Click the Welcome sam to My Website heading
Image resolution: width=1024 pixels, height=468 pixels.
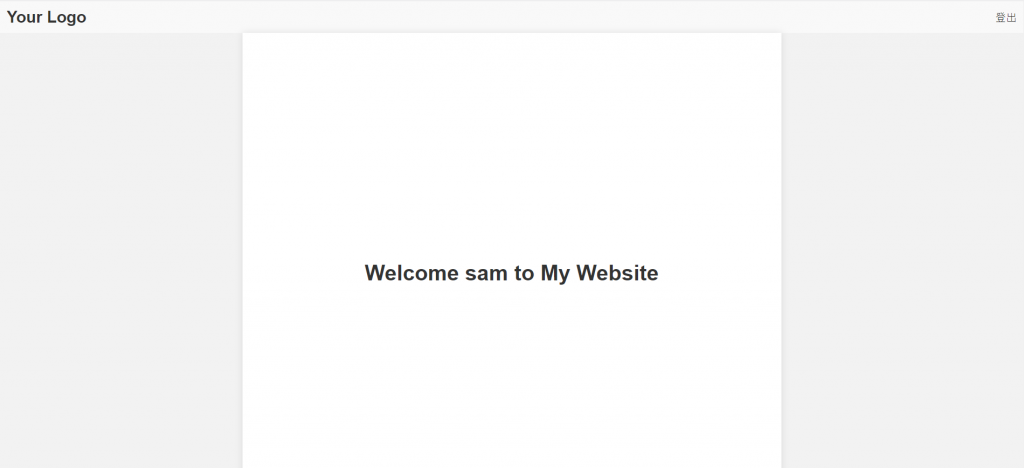[x=511, y=273]
